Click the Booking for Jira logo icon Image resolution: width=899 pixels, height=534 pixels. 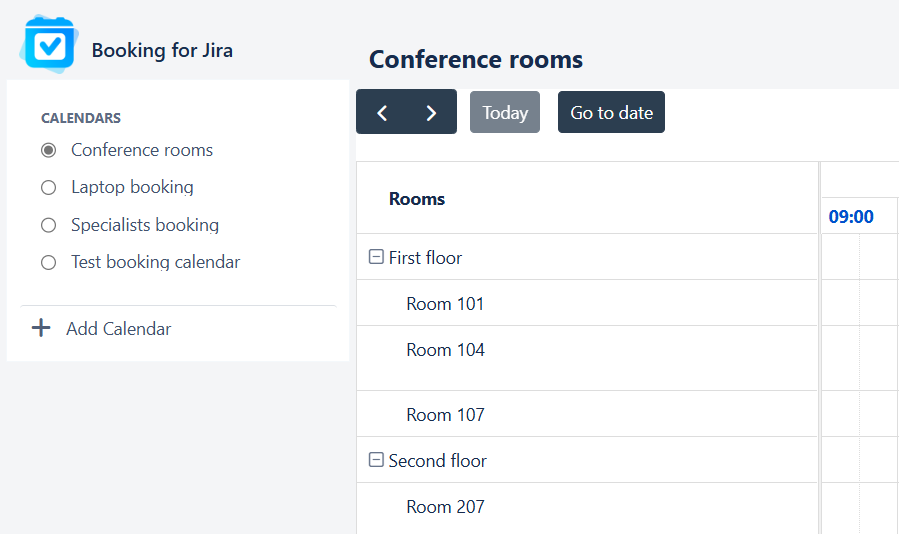(x=48, y=45)
